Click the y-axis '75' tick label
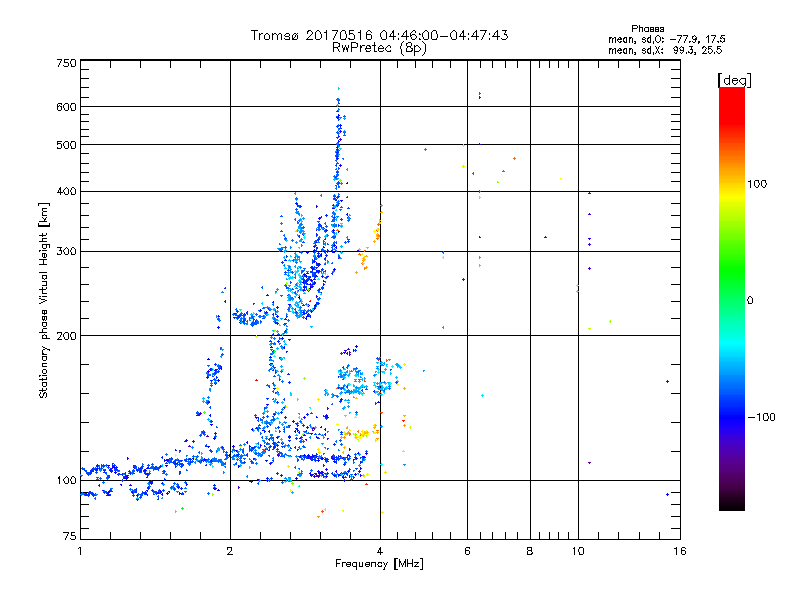The width and height of the screenshot is (800, 600). [x=70, y=536]
